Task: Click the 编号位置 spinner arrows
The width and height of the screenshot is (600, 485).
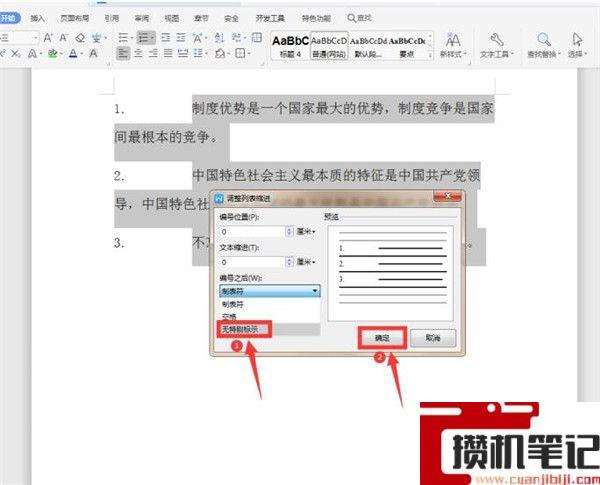Action: [290, 232]
